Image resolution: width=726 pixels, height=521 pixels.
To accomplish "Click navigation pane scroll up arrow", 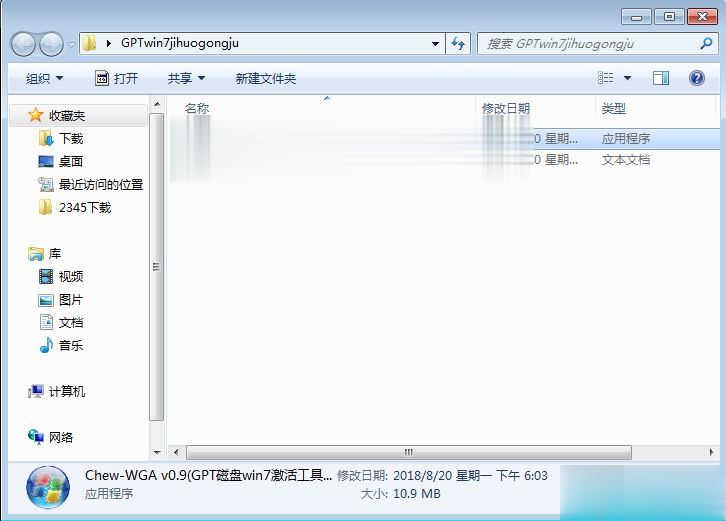I will click(157, 104).
